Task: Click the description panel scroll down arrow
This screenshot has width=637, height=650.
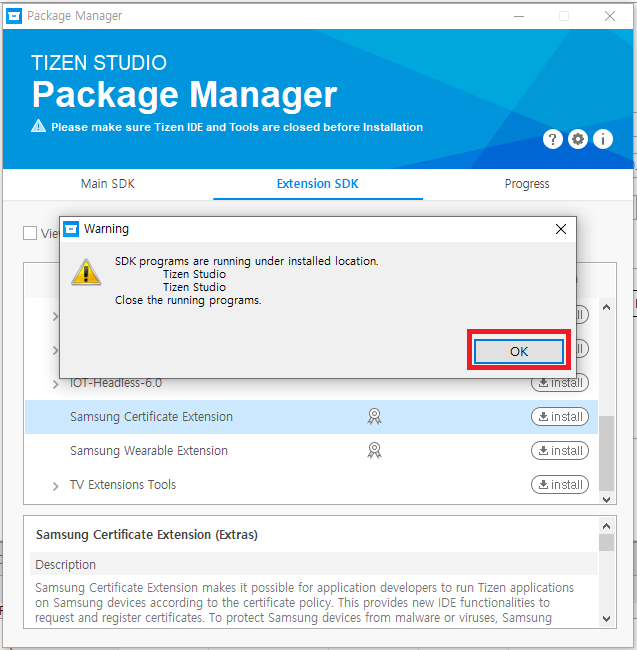Action: pos(606,618)
